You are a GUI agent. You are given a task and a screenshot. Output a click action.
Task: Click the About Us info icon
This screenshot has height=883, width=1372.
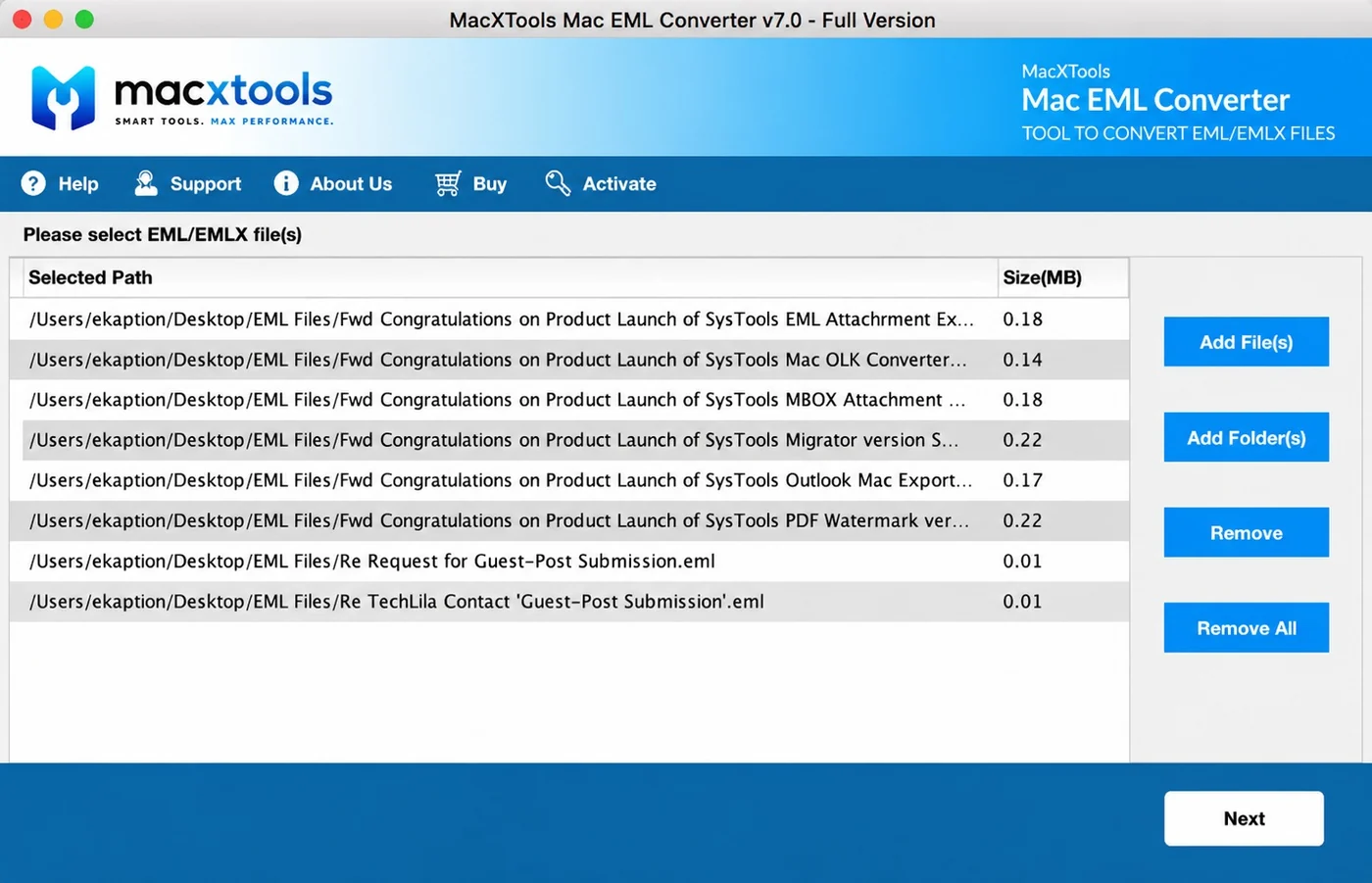[286, 183]
